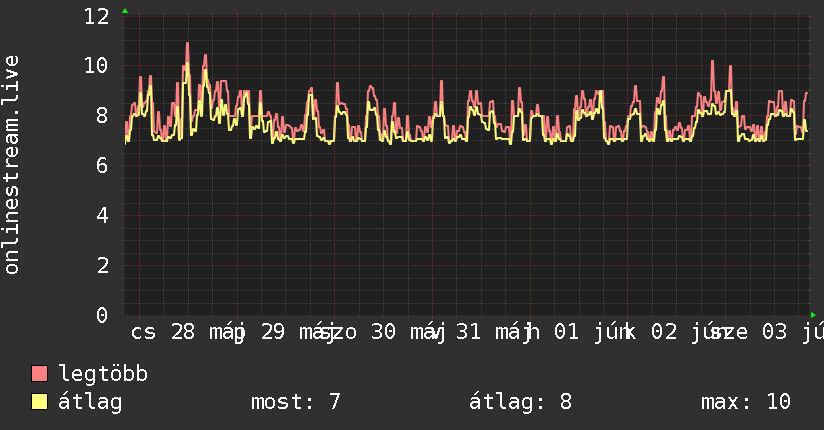Click the 'max: 10' statistic

[746, 402]
